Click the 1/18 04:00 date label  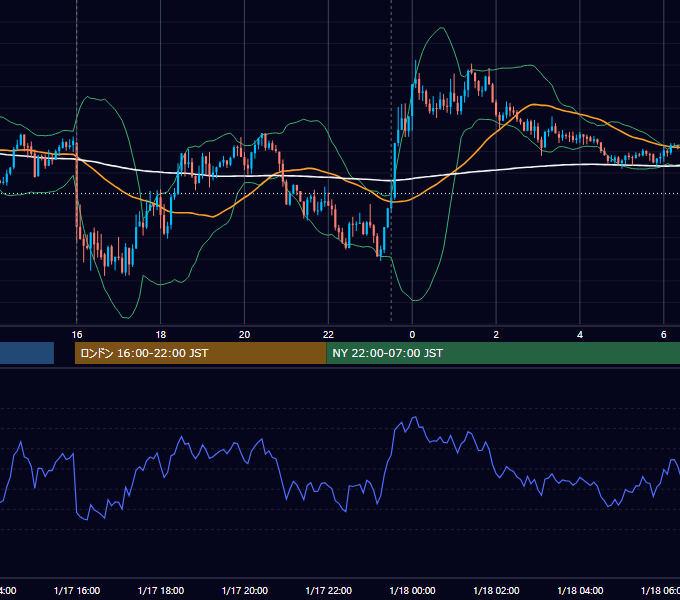[x=580, y=590]
